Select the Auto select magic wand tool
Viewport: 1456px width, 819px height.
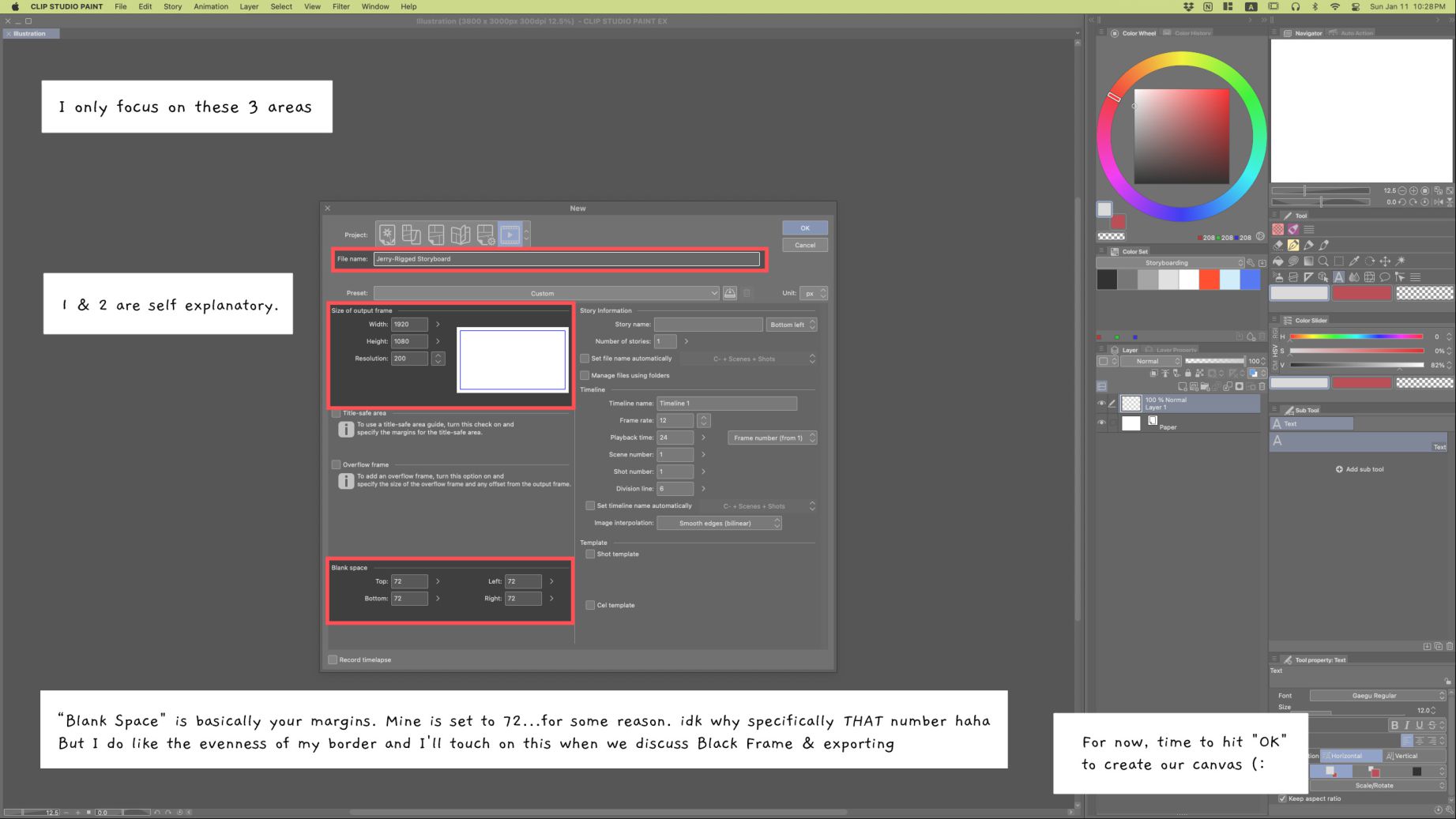(1401, 261)
